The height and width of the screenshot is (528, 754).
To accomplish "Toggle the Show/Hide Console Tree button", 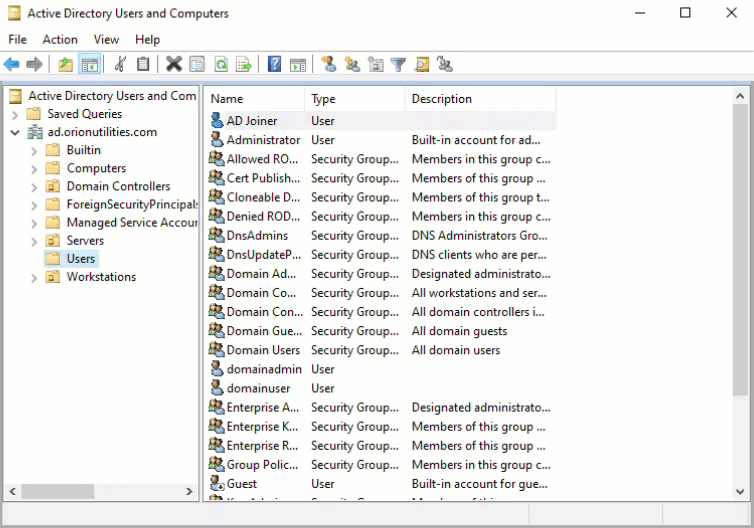I will 89,64.
